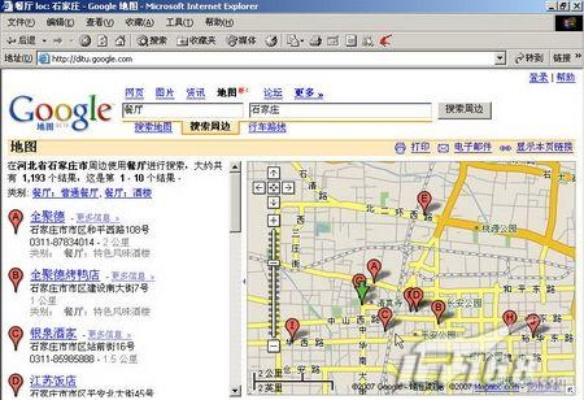Click the 餐厅: 普通餐厅 category link
This screenshot has width=584, height=400.
(x=65, y=193)
